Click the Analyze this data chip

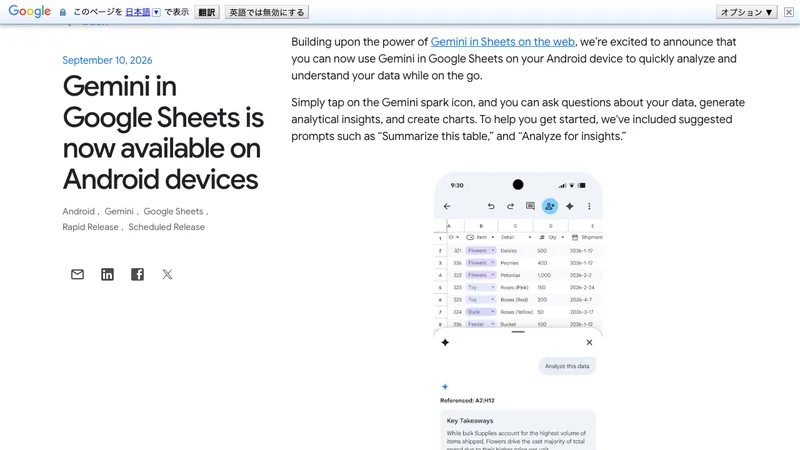pyautogui.click(x=567, y=366)
